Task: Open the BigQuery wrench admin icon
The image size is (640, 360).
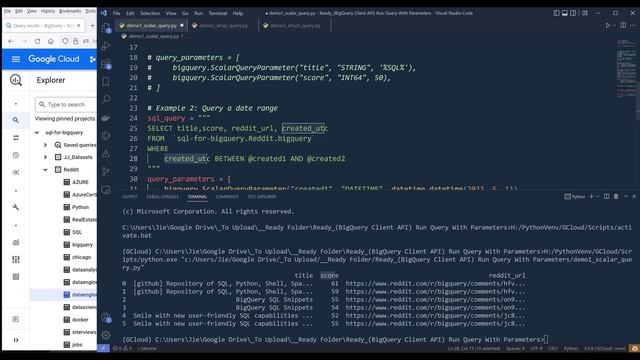Action: click(16, 207)
